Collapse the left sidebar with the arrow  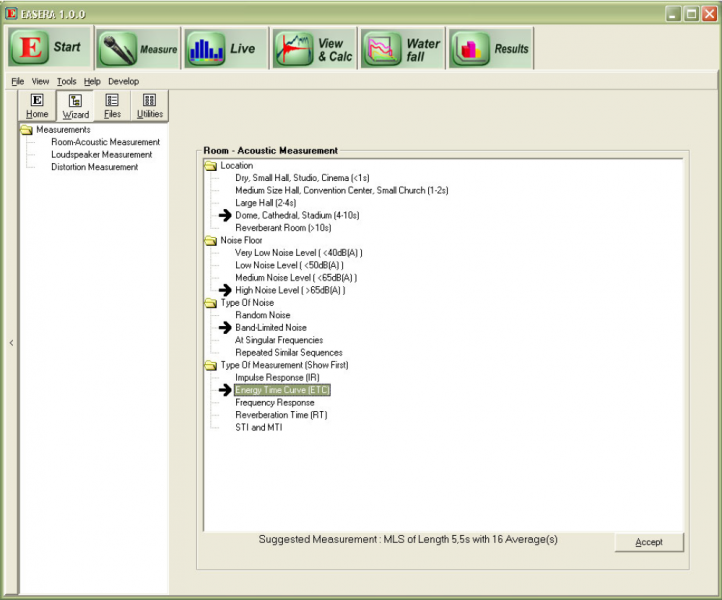12,343
